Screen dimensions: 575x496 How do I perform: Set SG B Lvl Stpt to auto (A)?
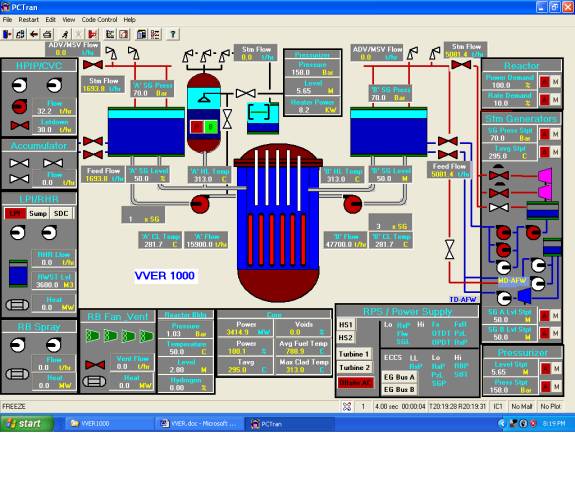point(545,333)
